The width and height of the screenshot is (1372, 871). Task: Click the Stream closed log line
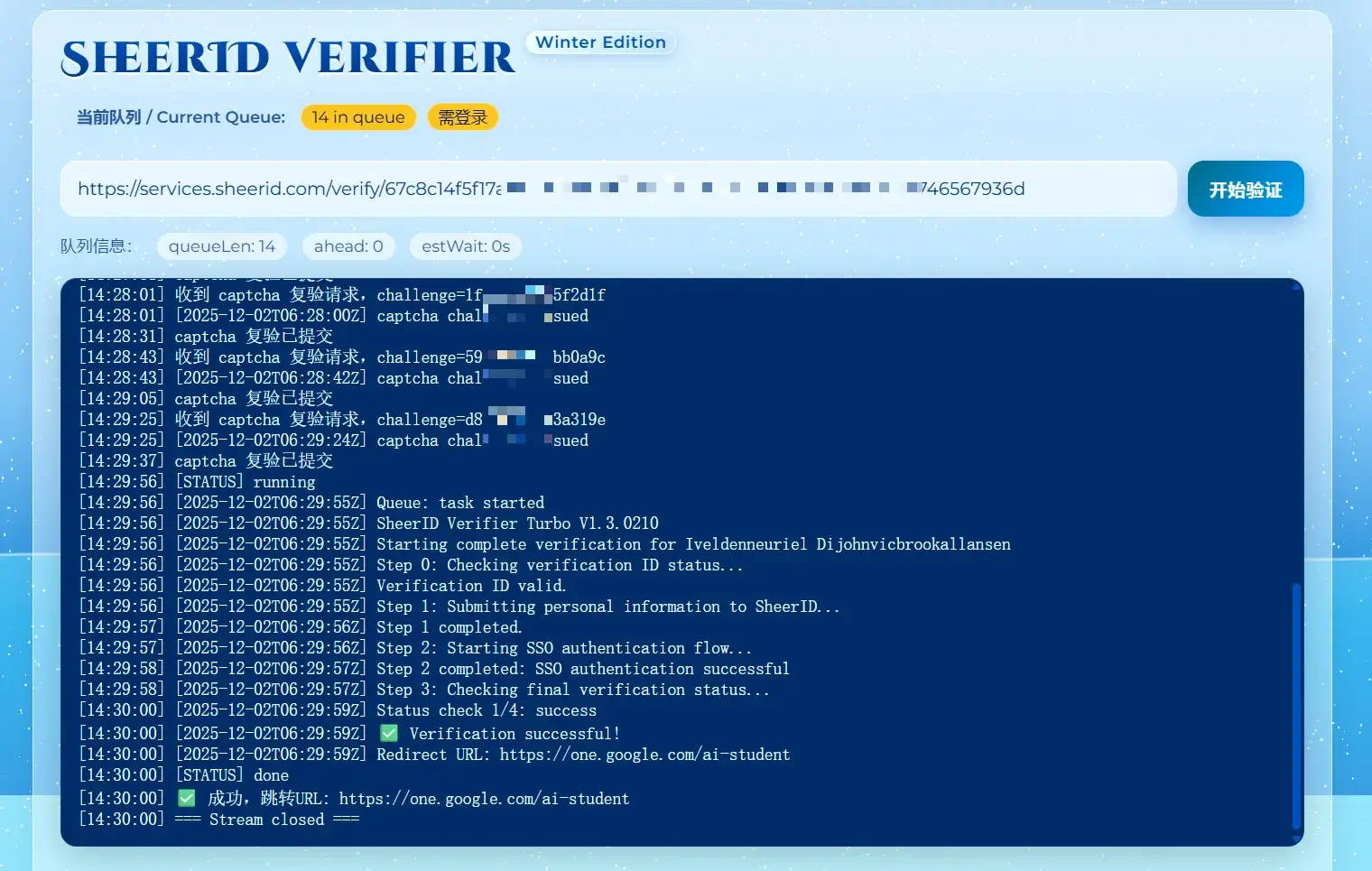coord(266,820)
